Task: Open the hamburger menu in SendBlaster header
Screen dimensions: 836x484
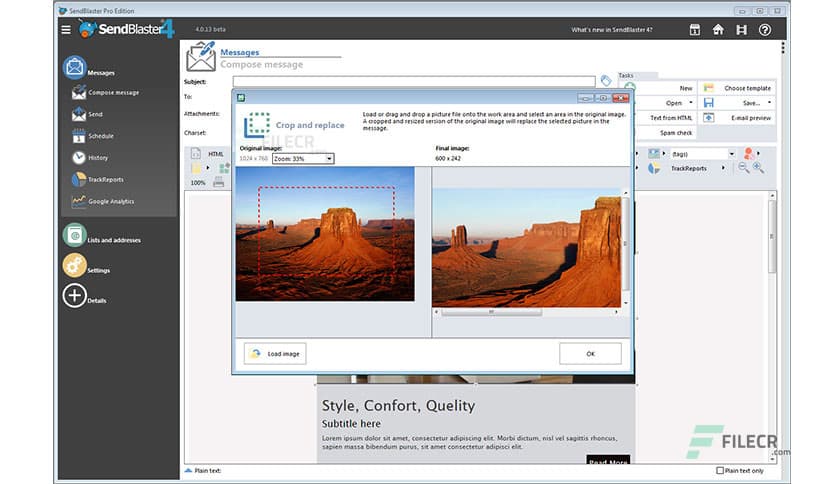Action: coord(66,30)
